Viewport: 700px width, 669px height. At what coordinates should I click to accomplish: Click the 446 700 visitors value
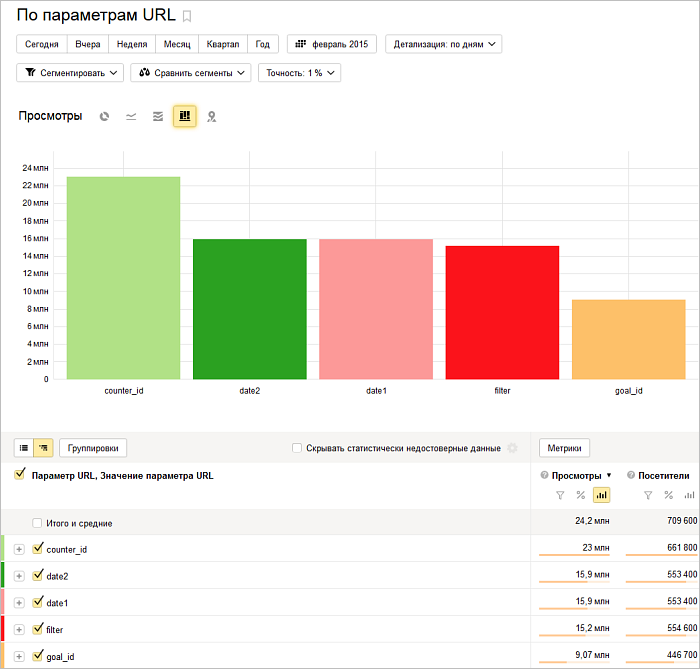tap(682, 655)
